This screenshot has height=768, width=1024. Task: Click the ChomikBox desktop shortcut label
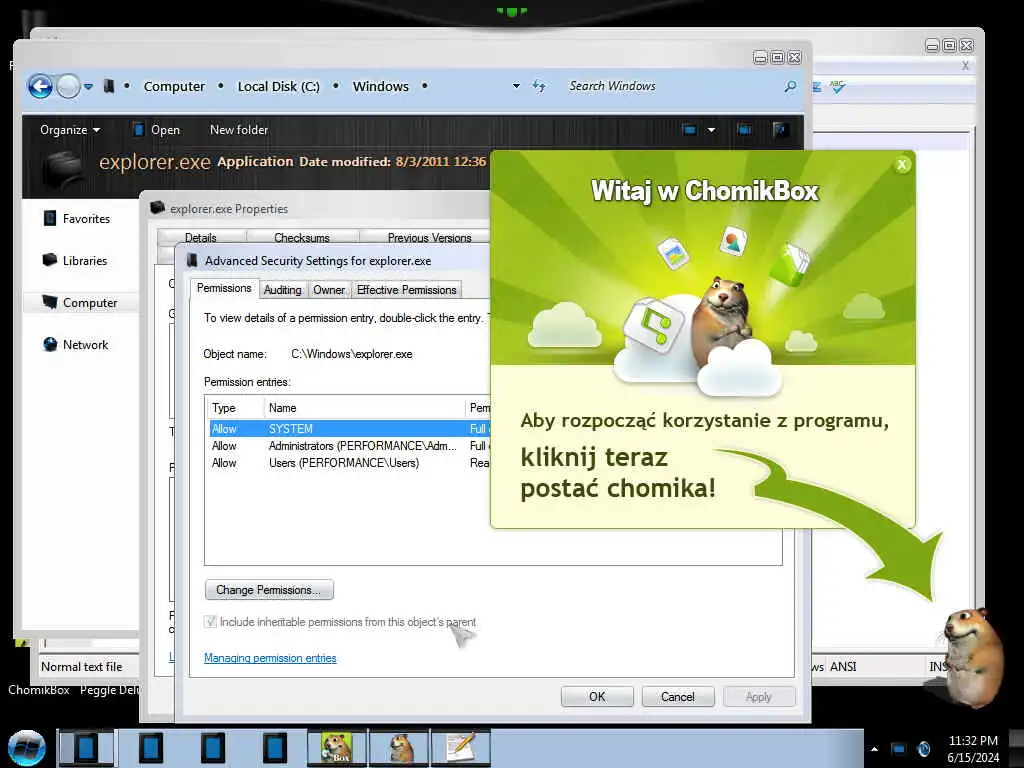[x=39, y=690]
